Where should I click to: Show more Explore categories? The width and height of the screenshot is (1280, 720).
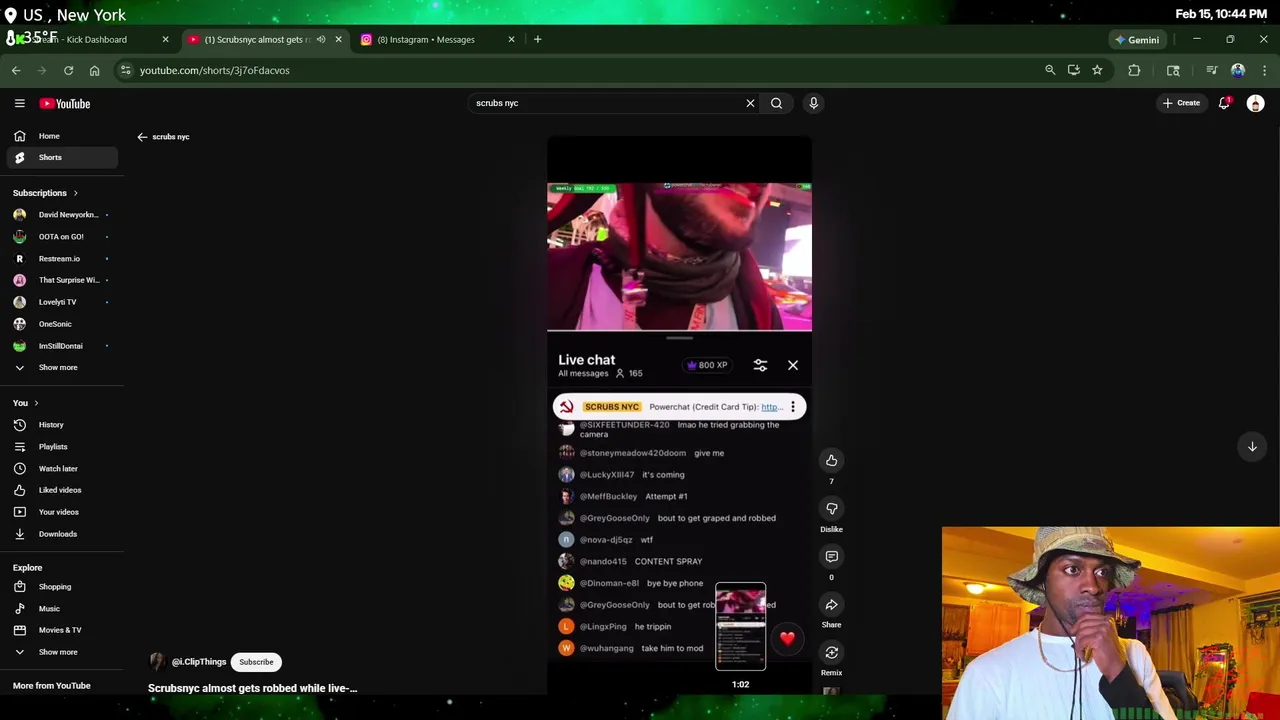click(x=58, y=652)
